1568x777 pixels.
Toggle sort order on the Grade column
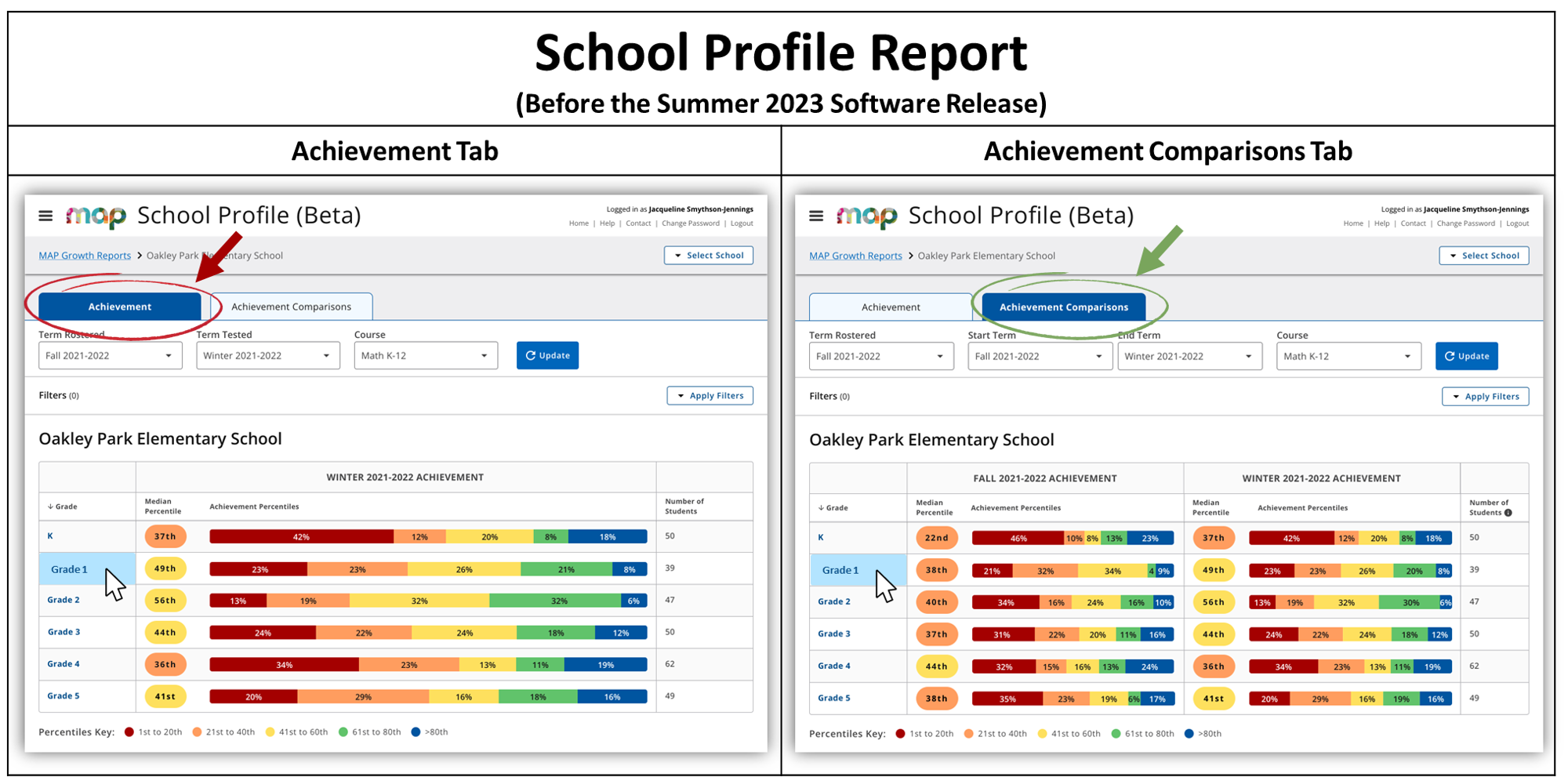coord(61,506)
